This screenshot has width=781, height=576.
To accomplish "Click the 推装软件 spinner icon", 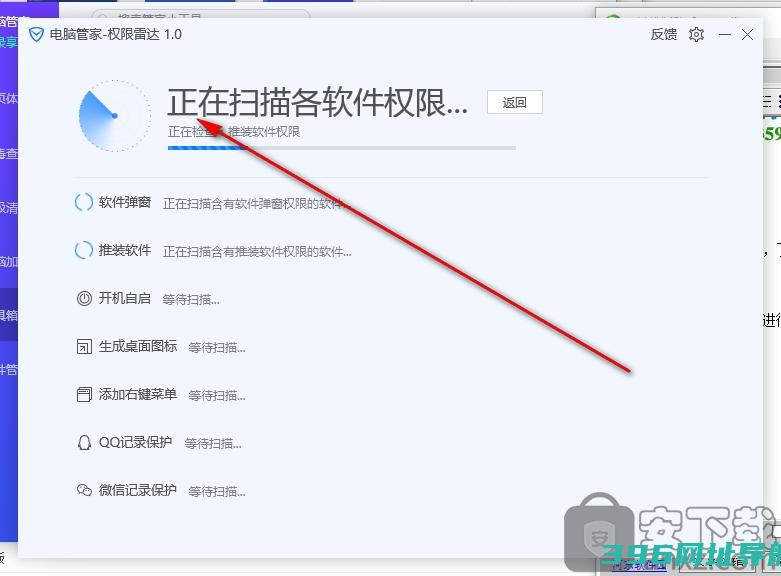I will coord(84,250).
